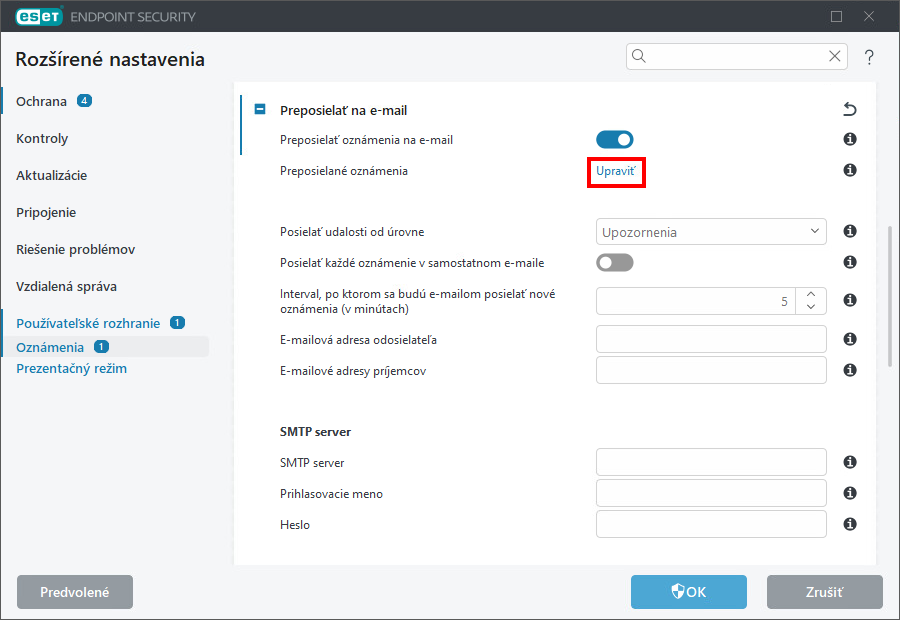The image size is (900, 620).
Task: Select Prezentačný režim in sidebar
Action: [72, 369]
